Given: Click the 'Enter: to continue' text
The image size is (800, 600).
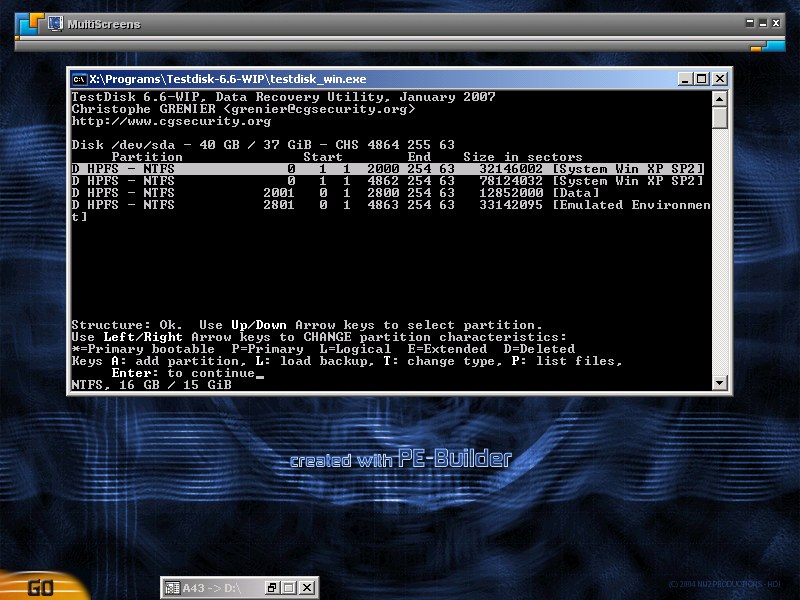Looking at the screenshot, I should [x=184, y=373].
